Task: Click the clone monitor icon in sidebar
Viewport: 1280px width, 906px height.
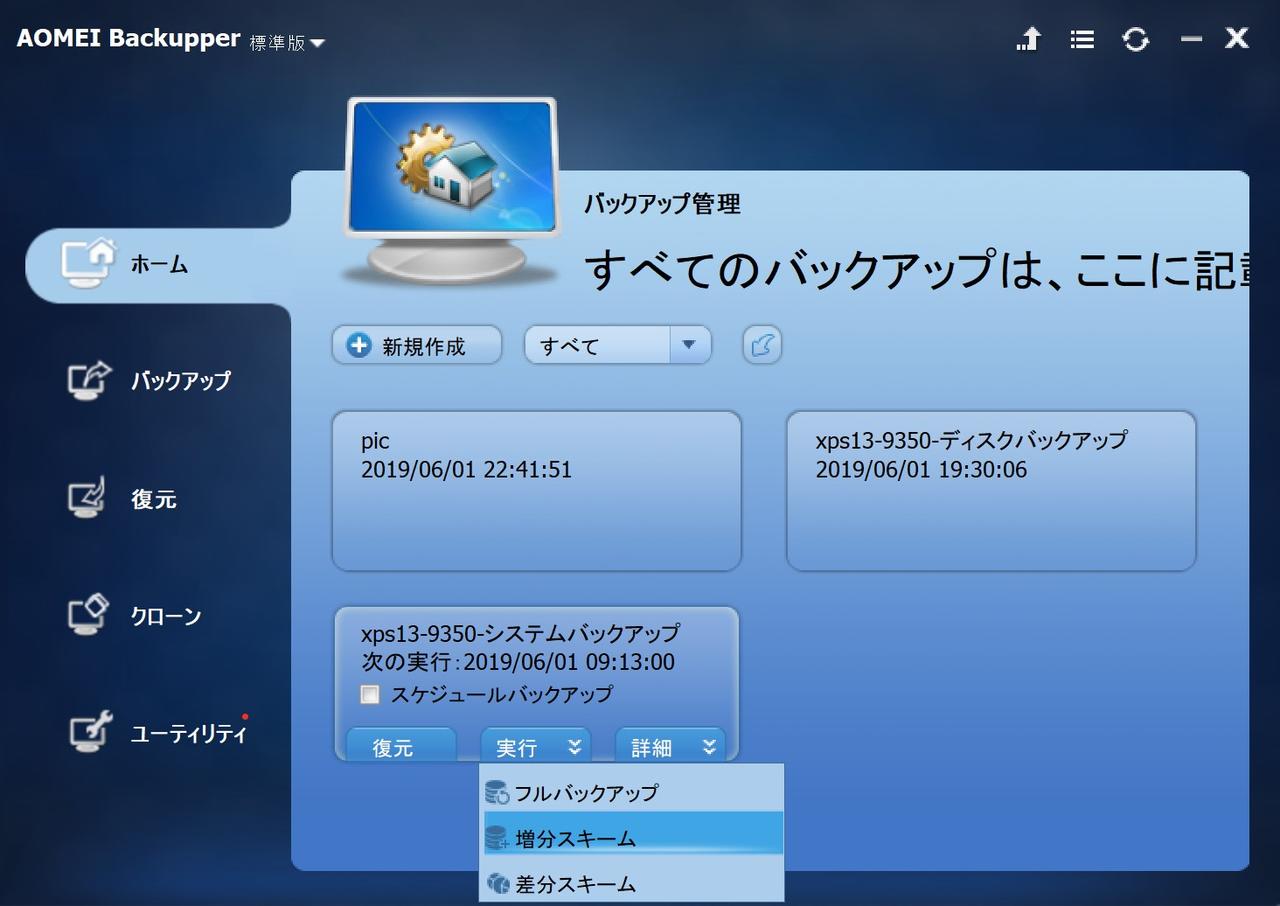Action: (x=87, y=615)
